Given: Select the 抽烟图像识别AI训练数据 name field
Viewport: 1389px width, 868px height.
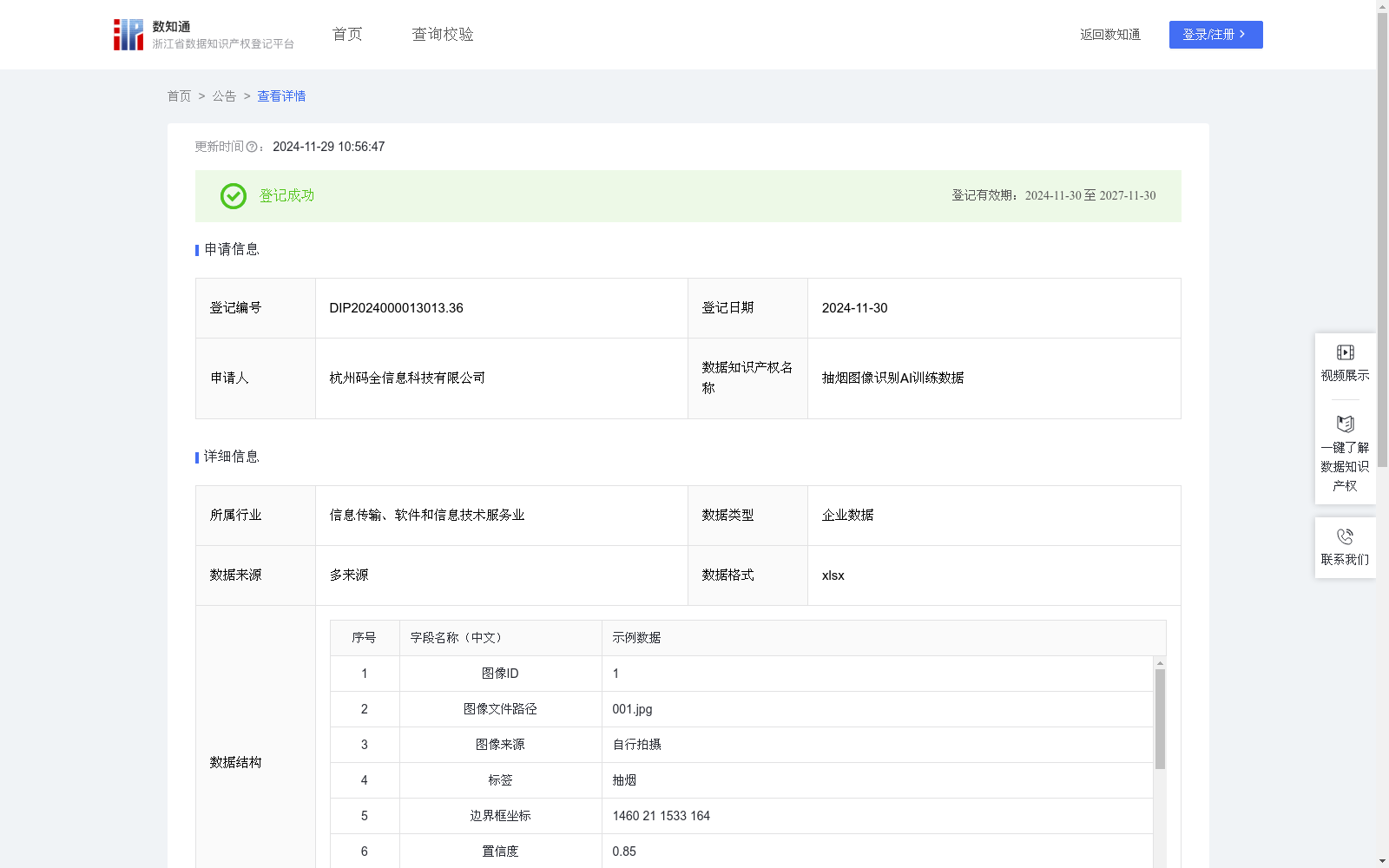Looking at the screenshot, I should click(x=892, y=378).
